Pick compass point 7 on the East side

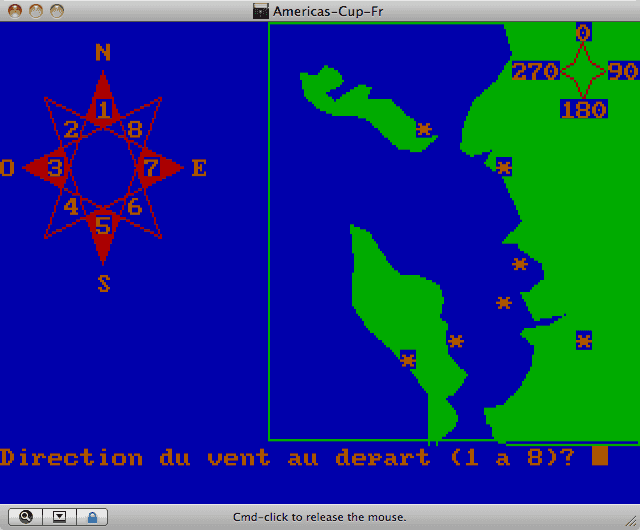point(151,168)
